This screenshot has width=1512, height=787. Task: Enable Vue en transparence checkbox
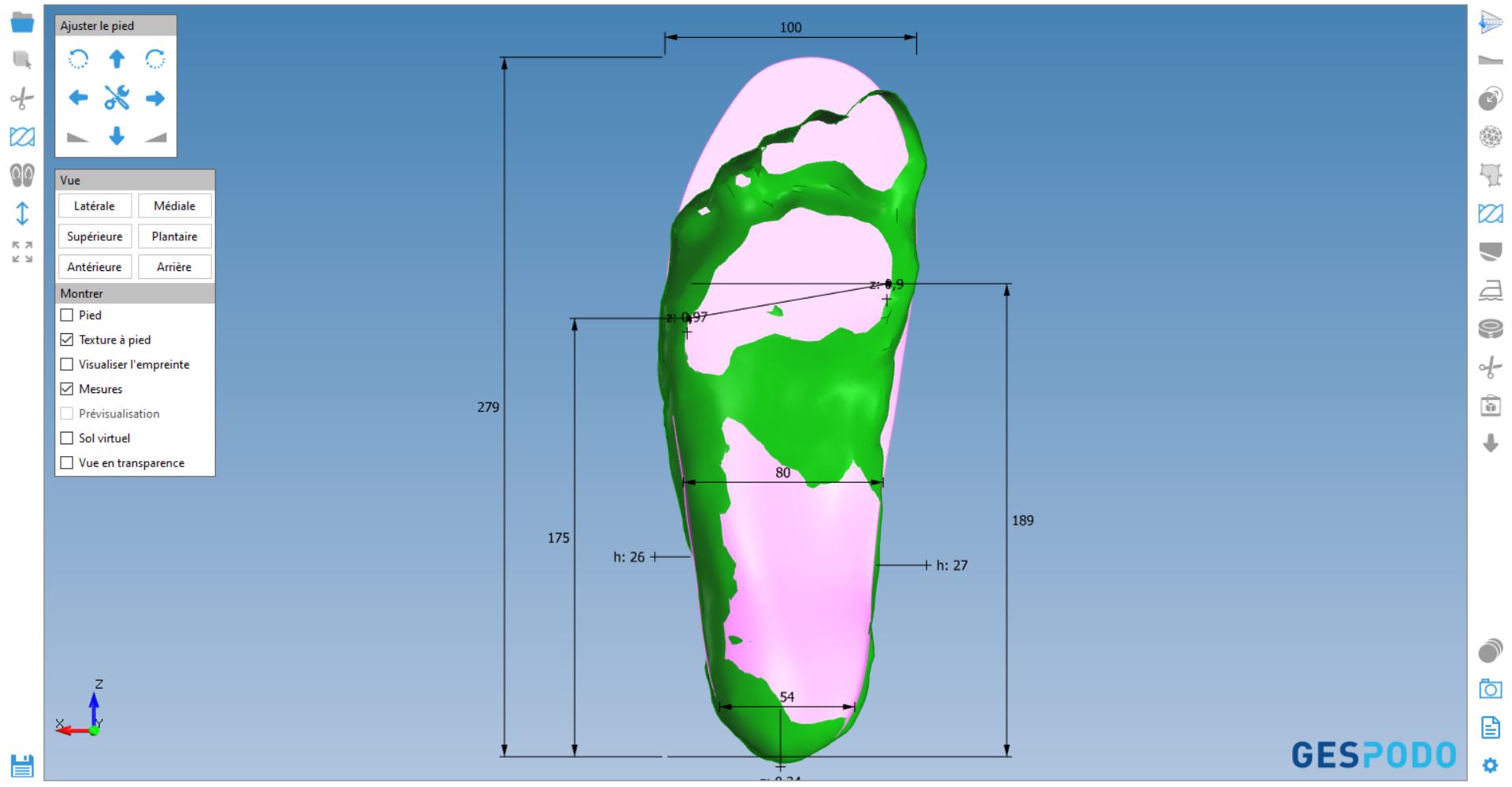tap(67, 463)
